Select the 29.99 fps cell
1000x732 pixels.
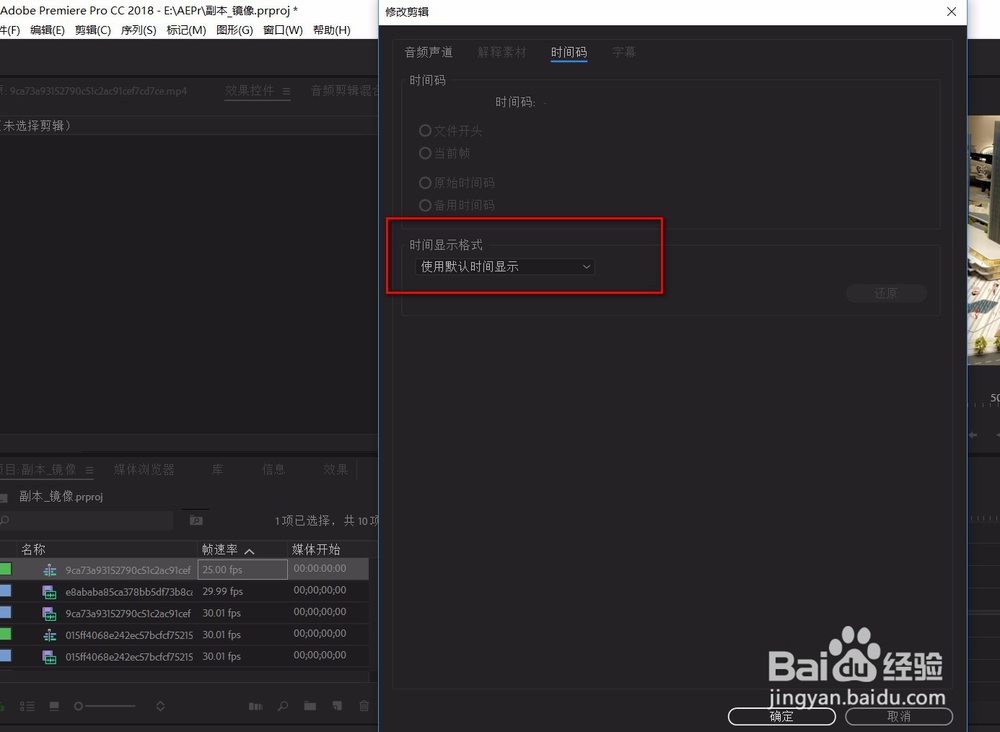223,591
